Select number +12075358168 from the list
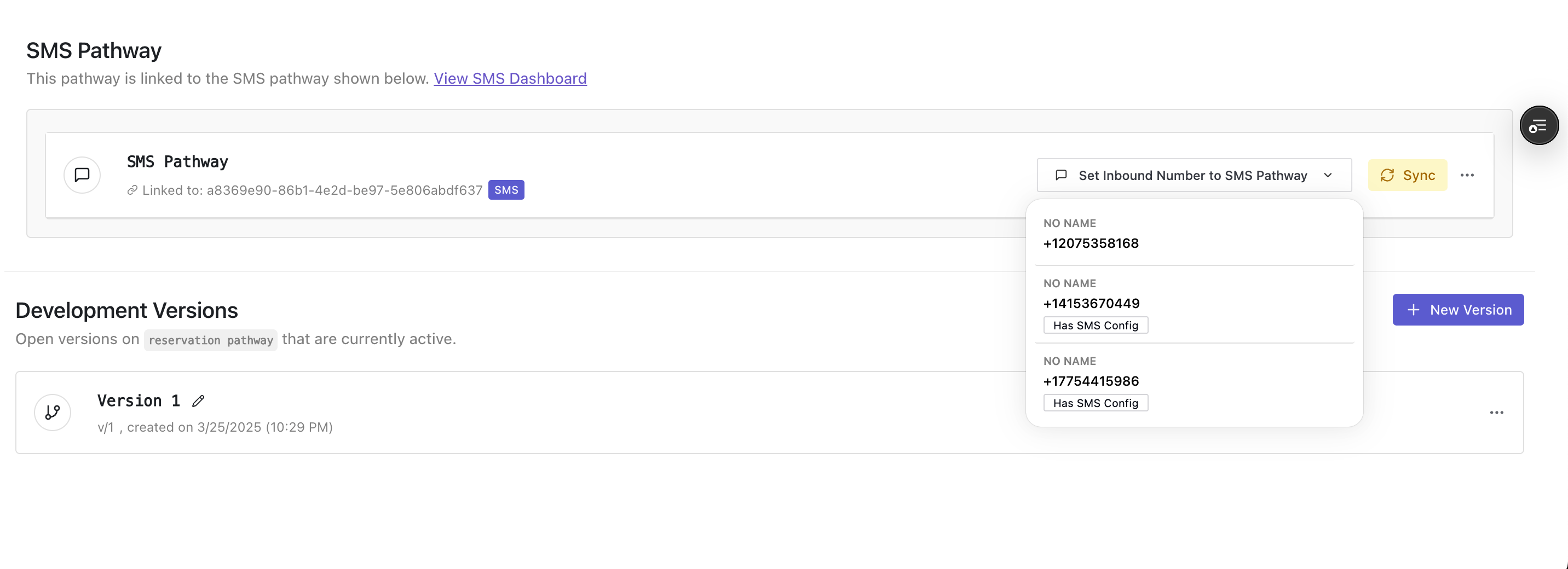Image resolution: width=1568 pixels, height=569 pixels. 1194,234
